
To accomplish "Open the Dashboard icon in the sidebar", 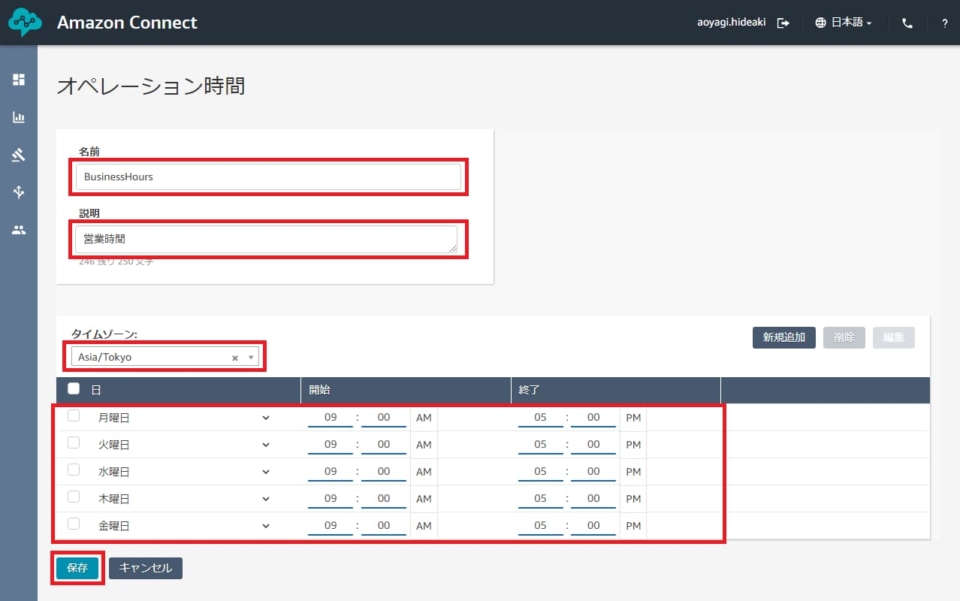I will (x=18, y=79).
